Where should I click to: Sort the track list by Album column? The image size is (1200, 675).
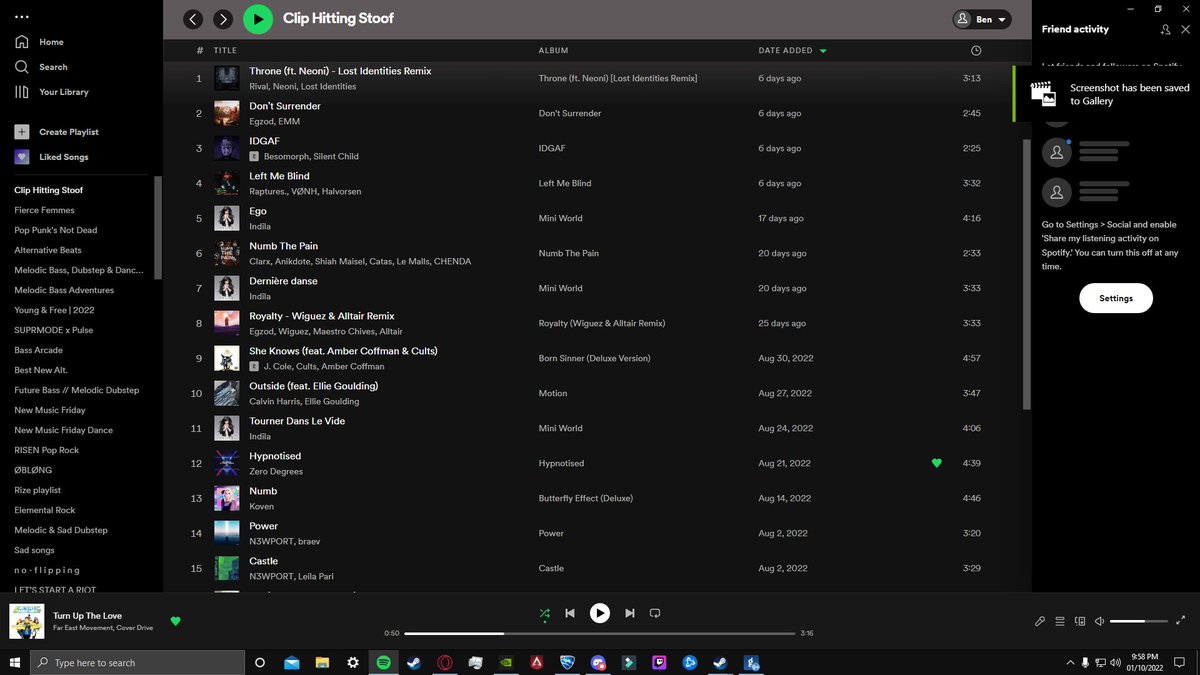point(553,50)
